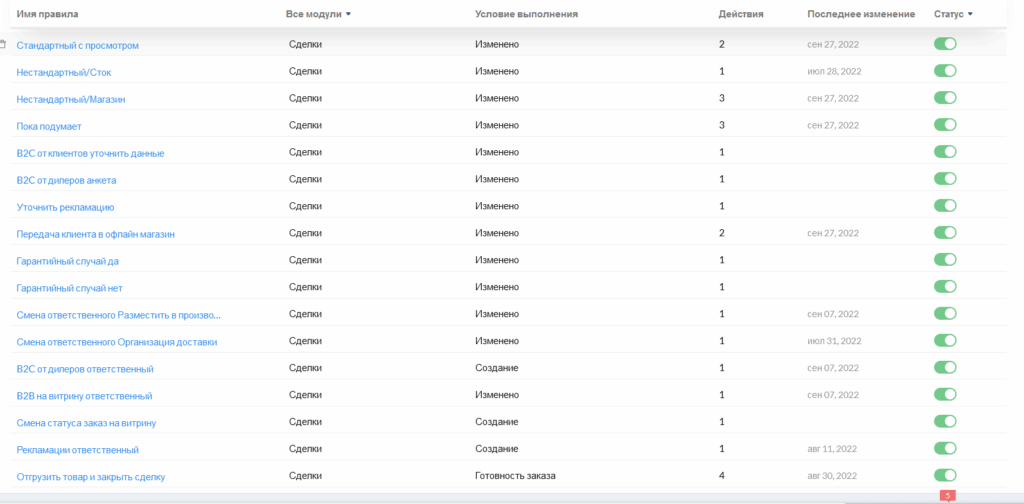Open B2C от клиентов уточнить данные rule

pyautogui.click(x=90, y=153)
